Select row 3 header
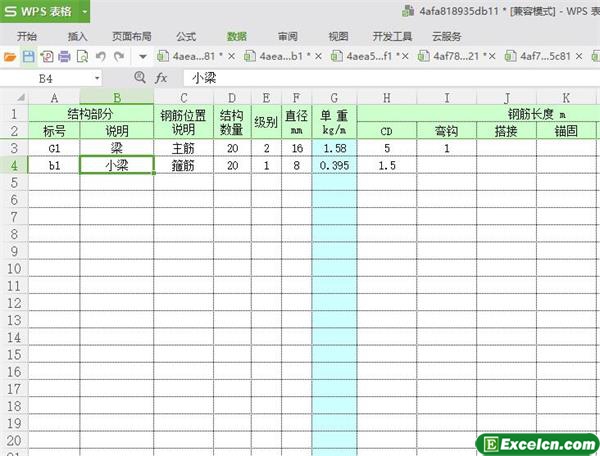 point(14,148)
